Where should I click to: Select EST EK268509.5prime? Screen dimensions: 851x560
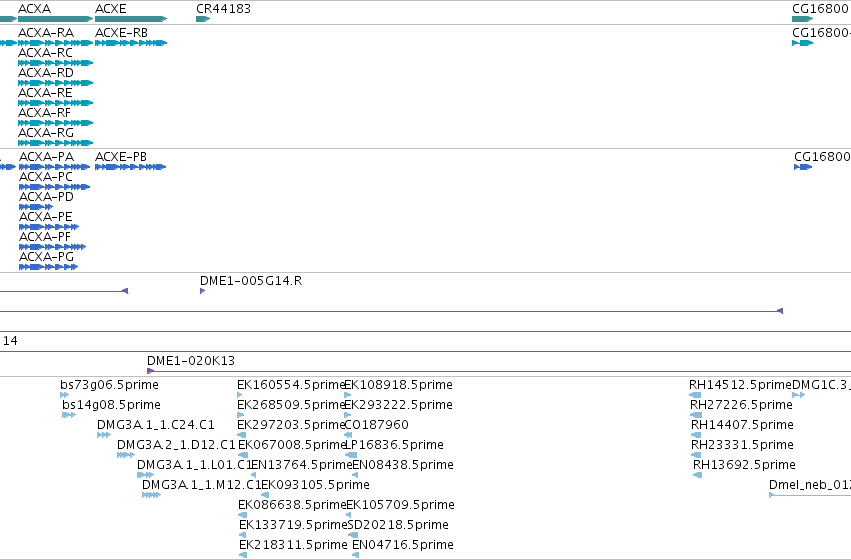point(240,415)
